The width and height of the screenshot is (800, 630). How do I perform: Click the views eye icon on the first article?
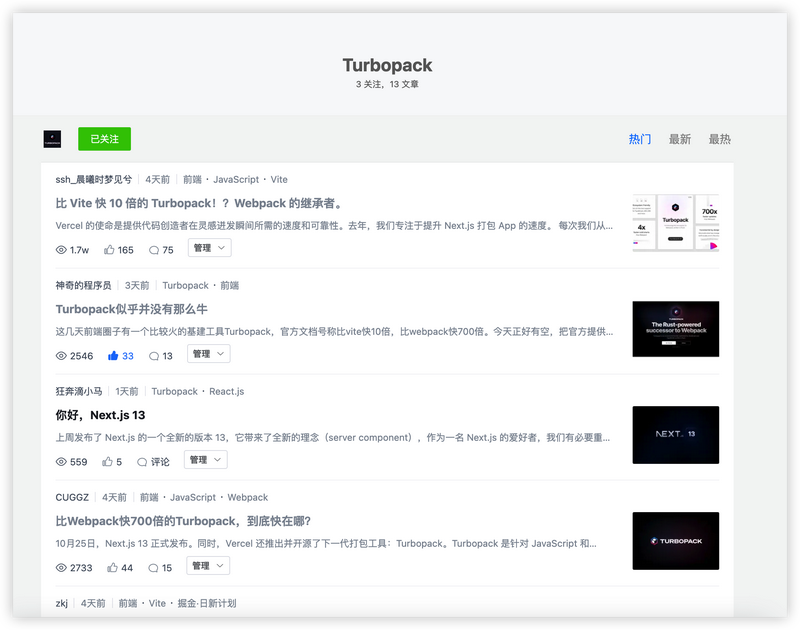pyautogui.click(x=60, y=248)
